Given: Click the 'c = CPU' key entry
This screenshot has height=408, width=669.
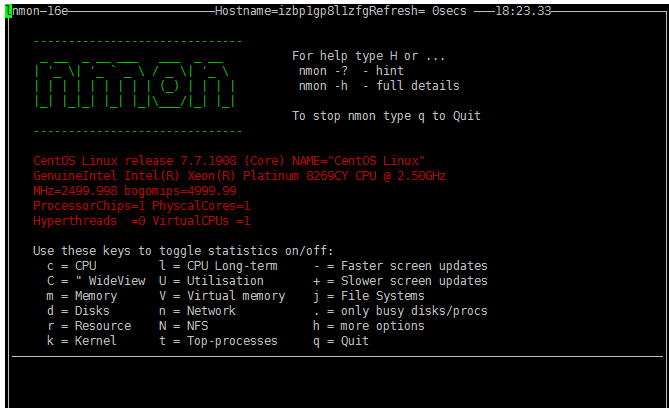Looking at the screenshot, I should (72, 266).
